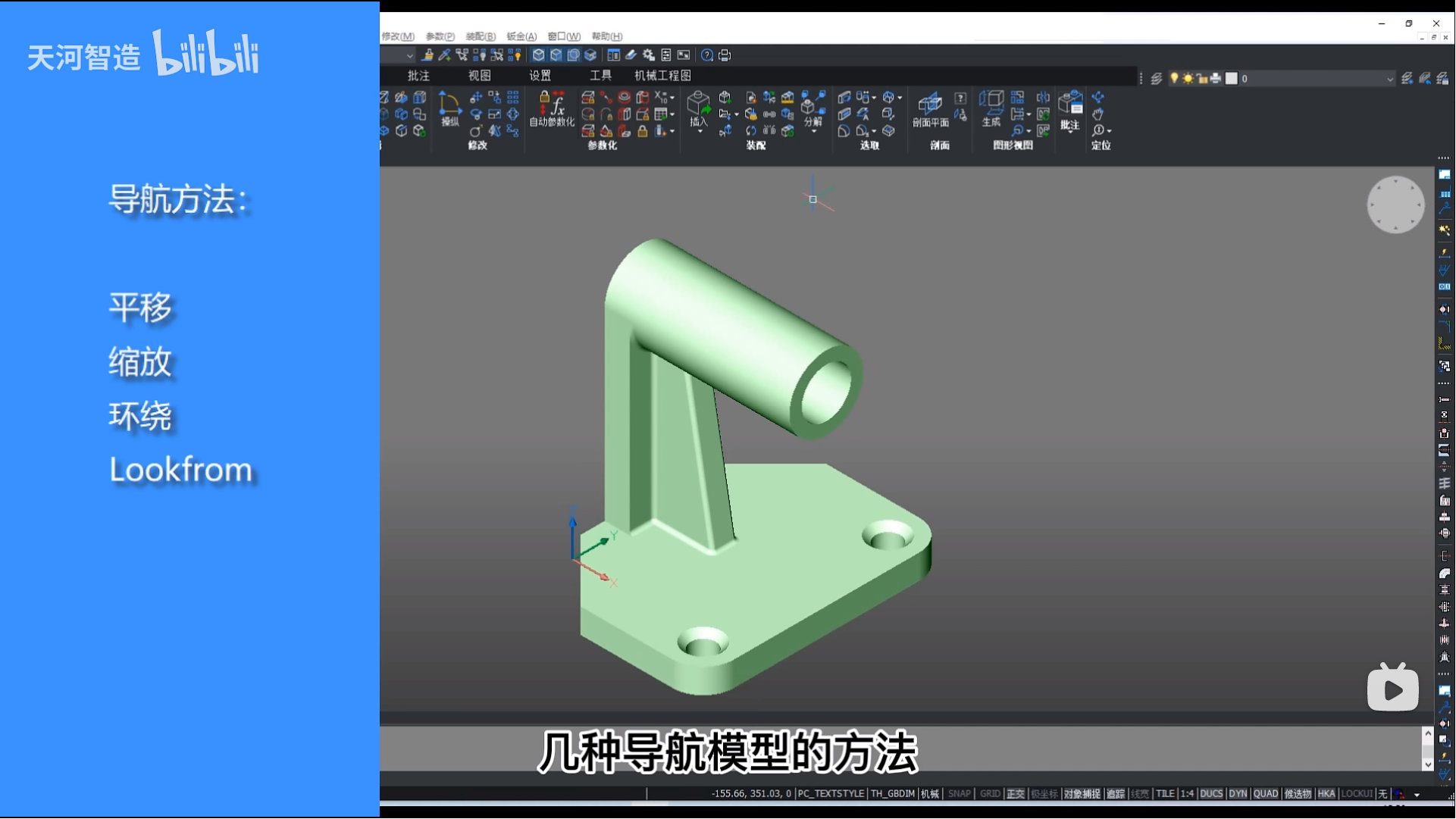The image size is (1456, 819).
Task: Open the status bar options arrow at right end
Action: (1417, 795)
